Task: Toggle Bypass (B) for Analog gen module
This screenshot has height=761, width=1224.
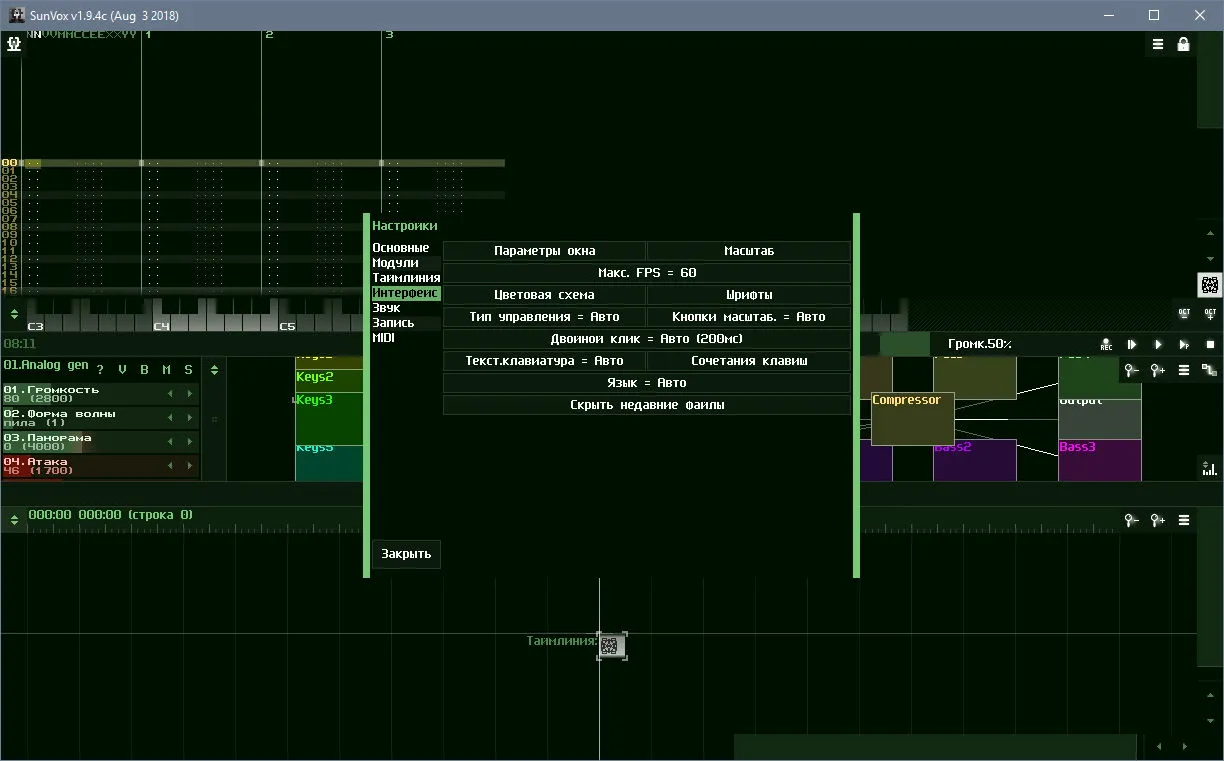Action: 144,370
